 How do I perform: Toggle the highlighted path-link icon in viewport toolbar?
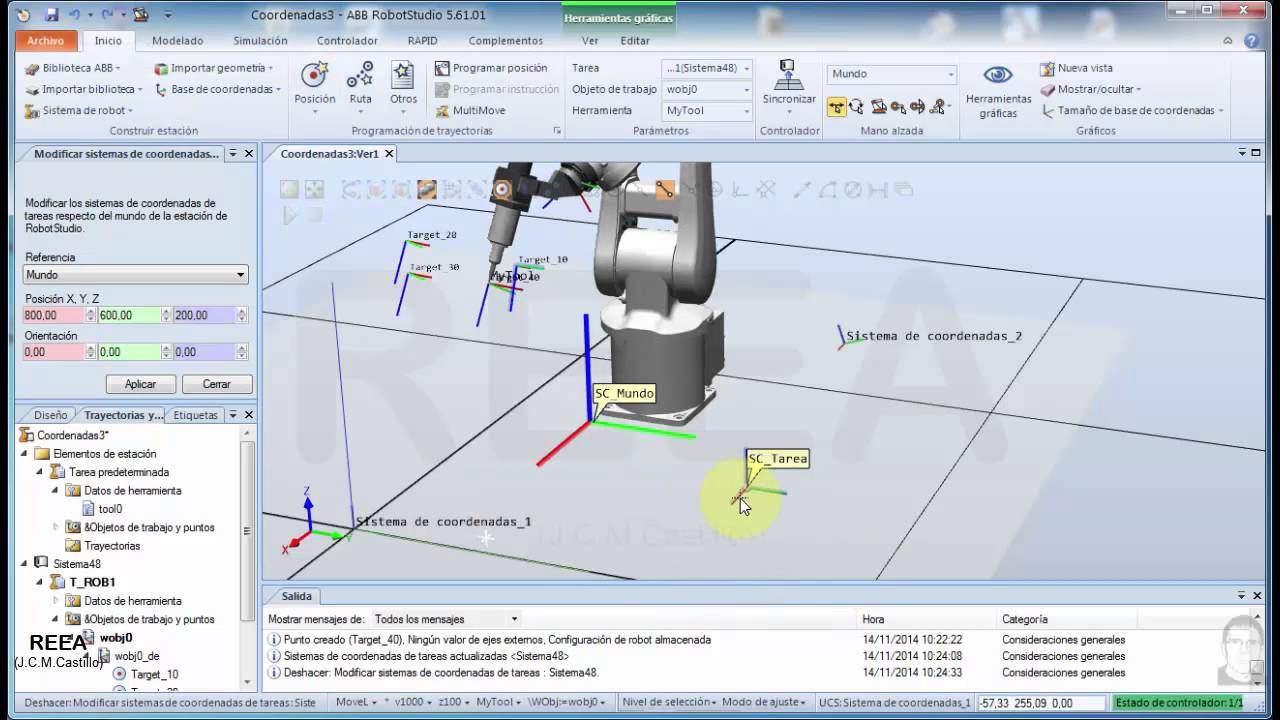coord(664,189)
